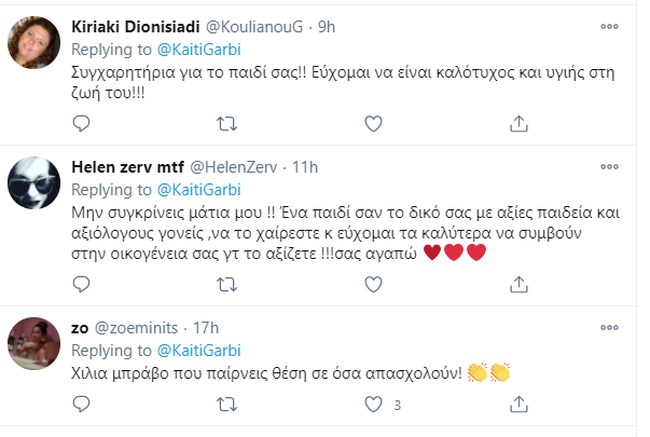Viewport: 650px width, 437px height.
Task: Share the tweet by zo
Action: coord(518,406)
